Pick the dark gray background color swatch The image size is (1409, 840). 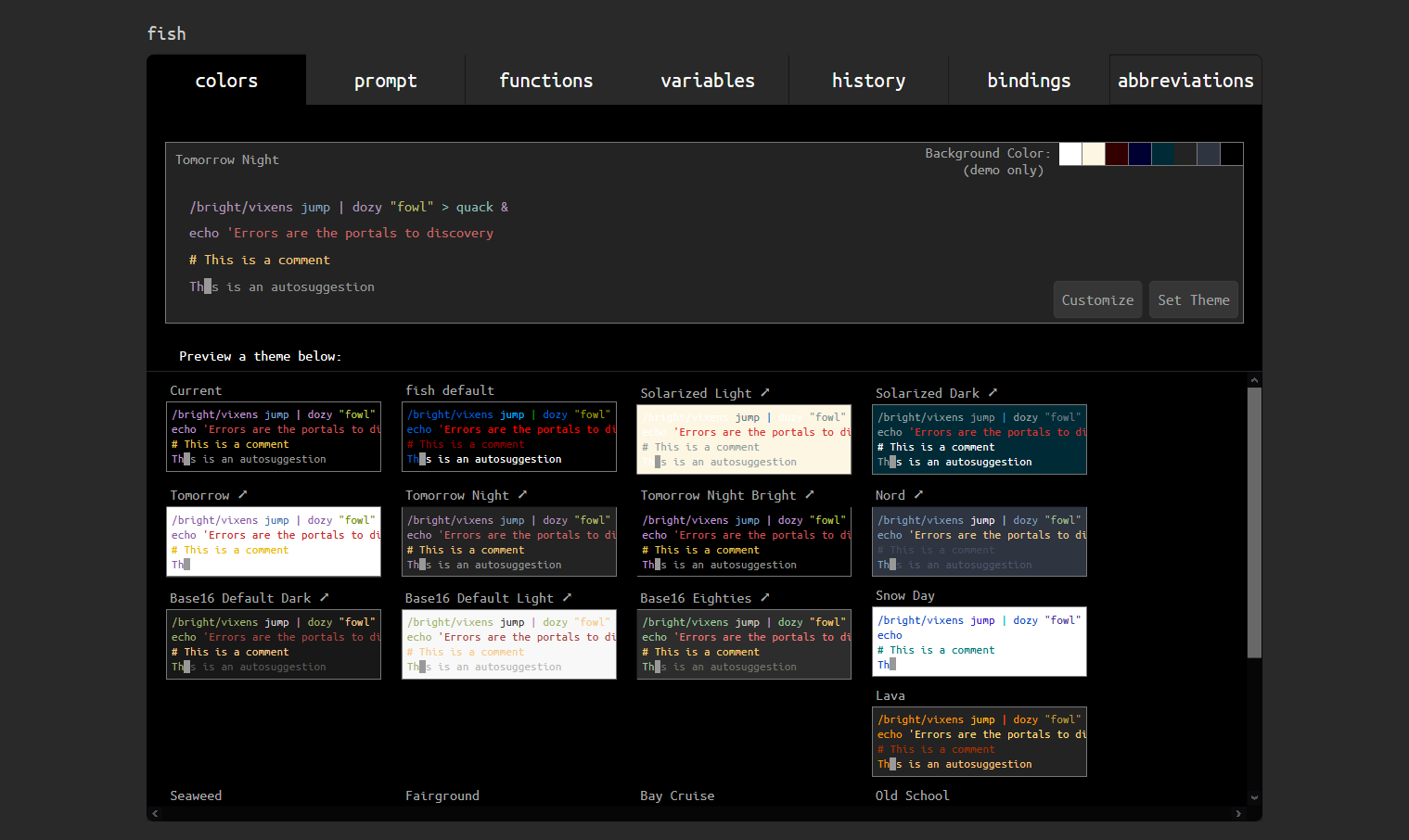click(x=1185, y=154)
